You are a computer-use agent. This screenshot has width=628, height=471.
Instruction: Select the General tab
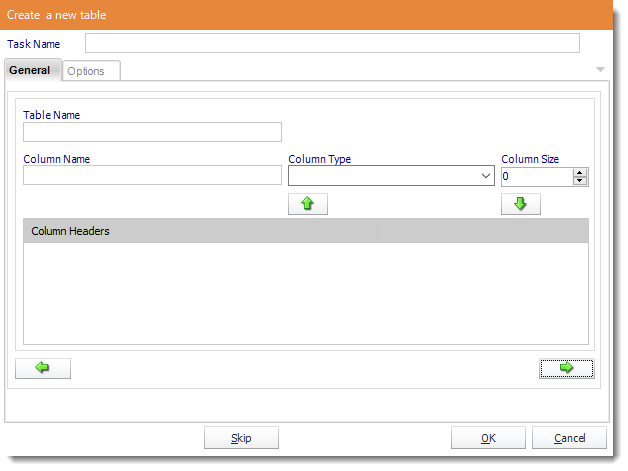(32, 70)
